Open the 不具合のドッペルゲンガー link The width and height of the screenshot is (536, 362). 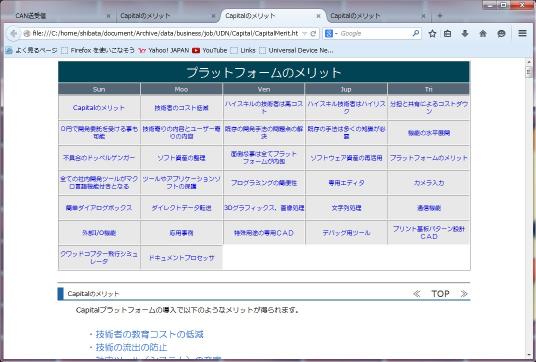click(x=99, y=158)
